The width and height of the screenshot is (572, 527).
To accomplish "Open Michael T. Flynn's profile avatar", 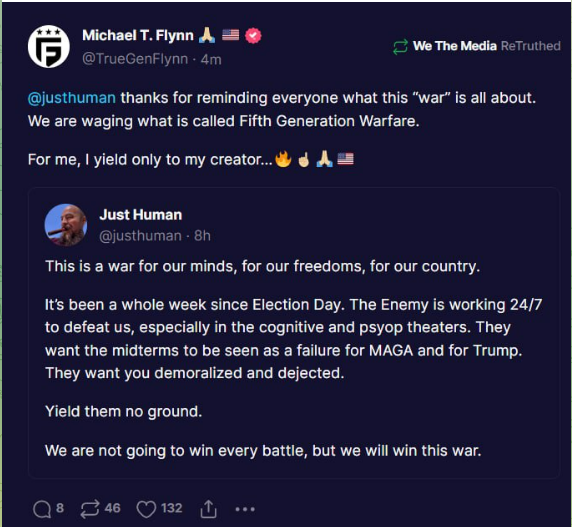I will click(49, 46).
